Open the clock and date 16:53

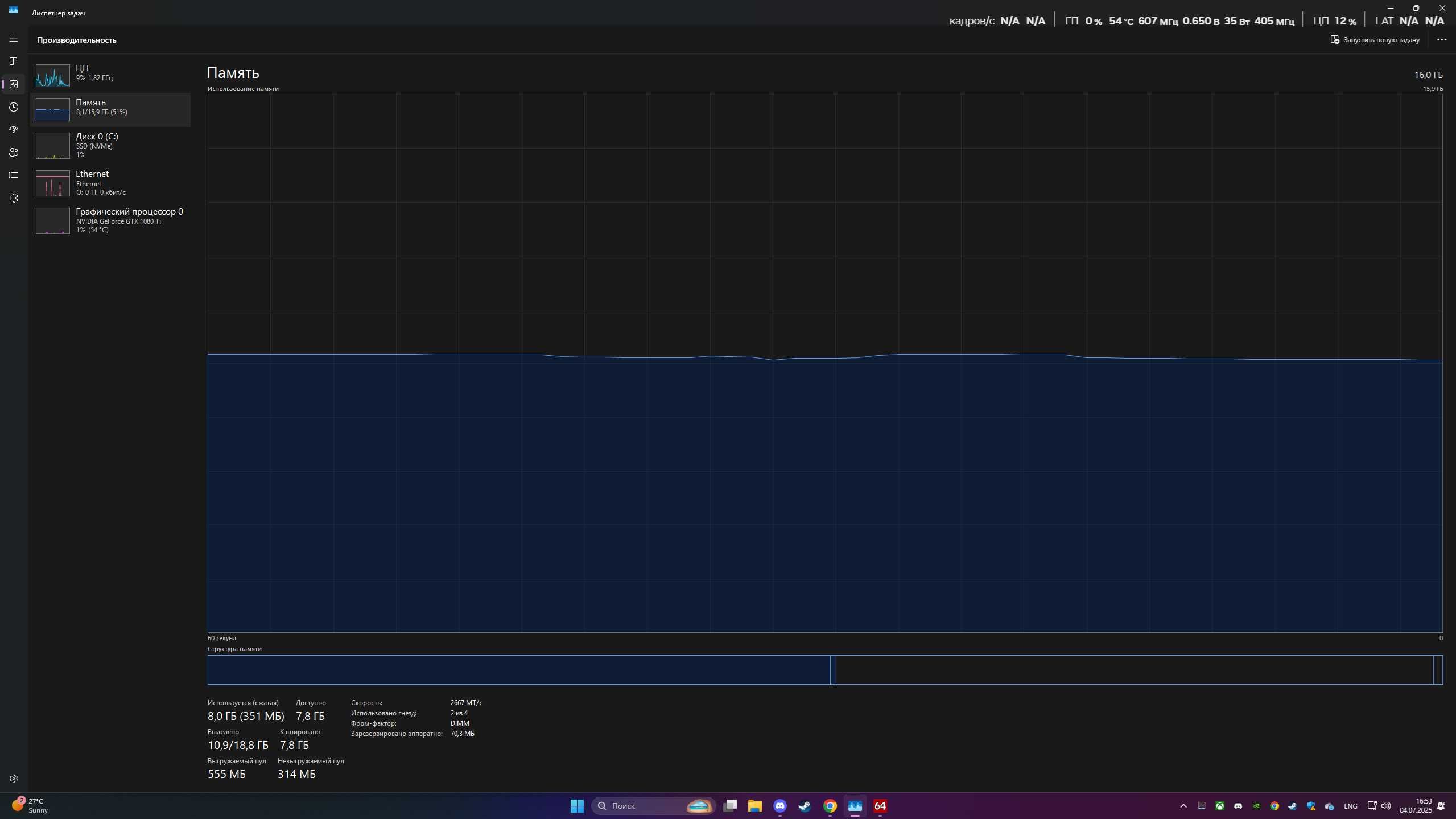tap(1415, 806)
